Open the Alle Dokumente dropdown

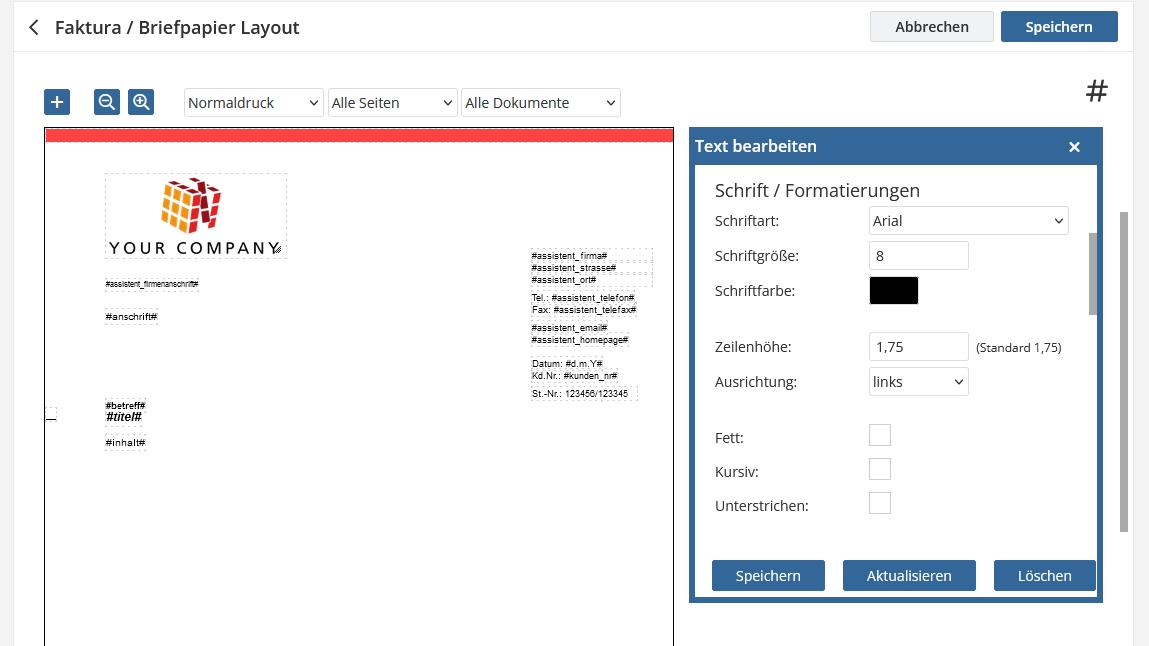[541, 103]
